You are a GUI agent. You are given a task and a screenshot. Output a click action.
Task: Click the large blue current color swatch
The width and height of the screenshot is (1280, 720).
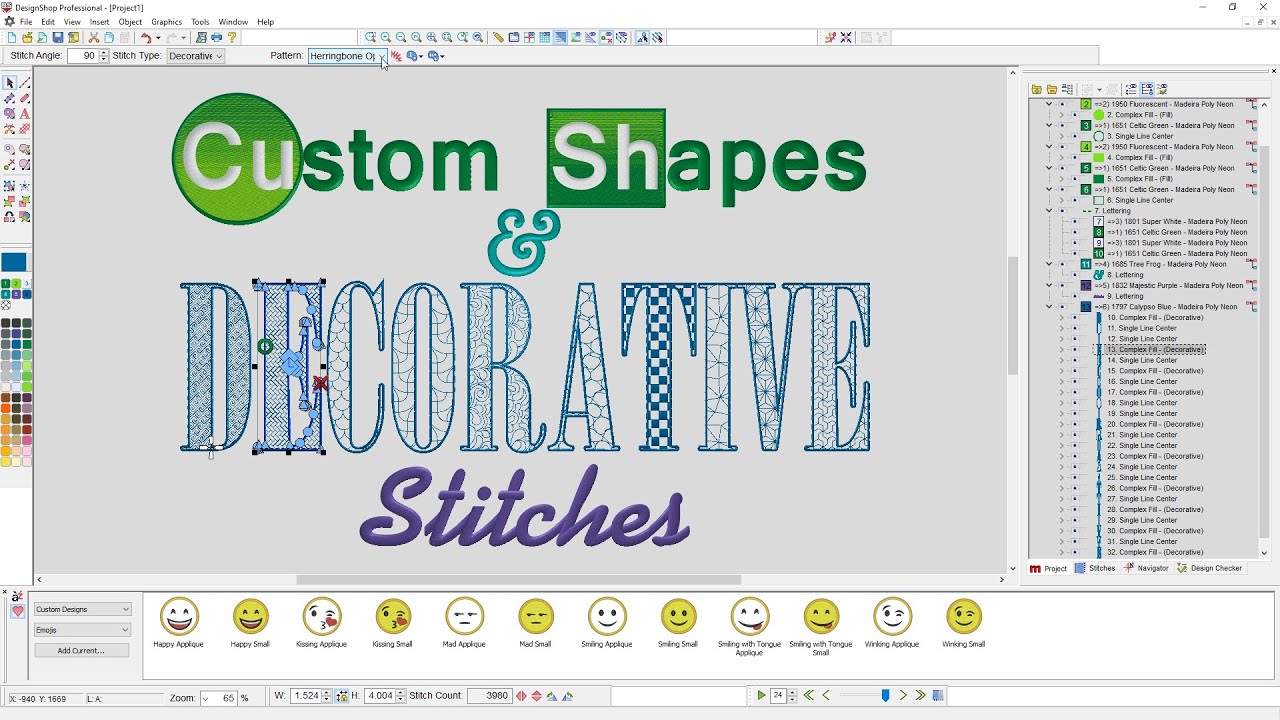[x=14, y=262]
